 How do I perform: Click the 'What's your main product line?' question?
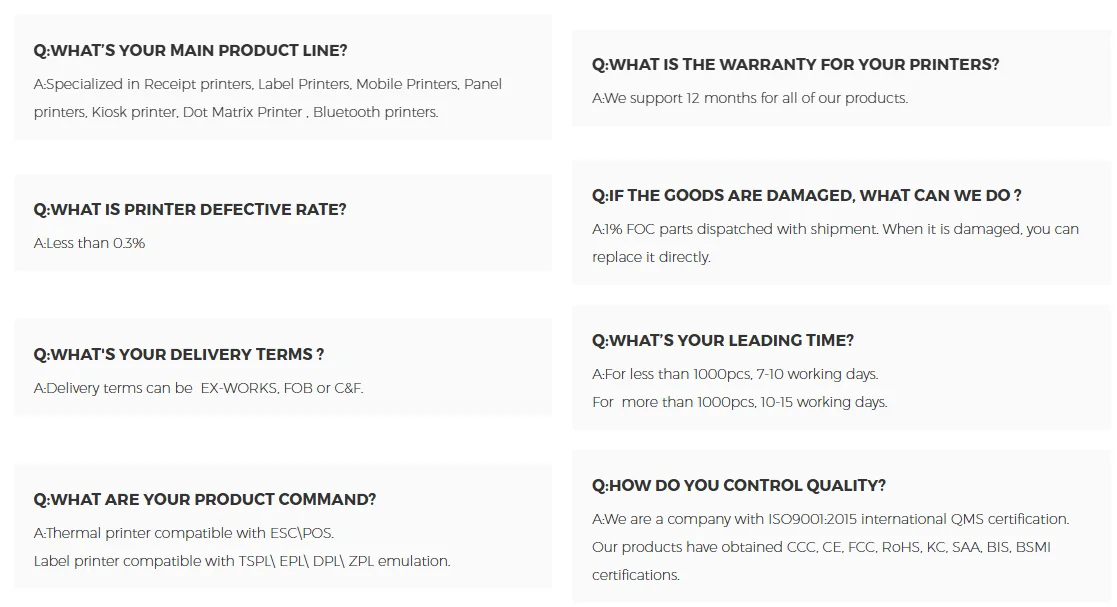(190, 51)
